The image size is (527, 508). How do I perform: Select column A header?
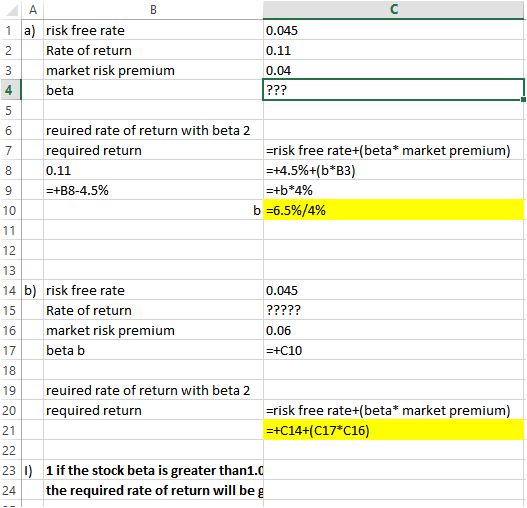tap(33, 10)
